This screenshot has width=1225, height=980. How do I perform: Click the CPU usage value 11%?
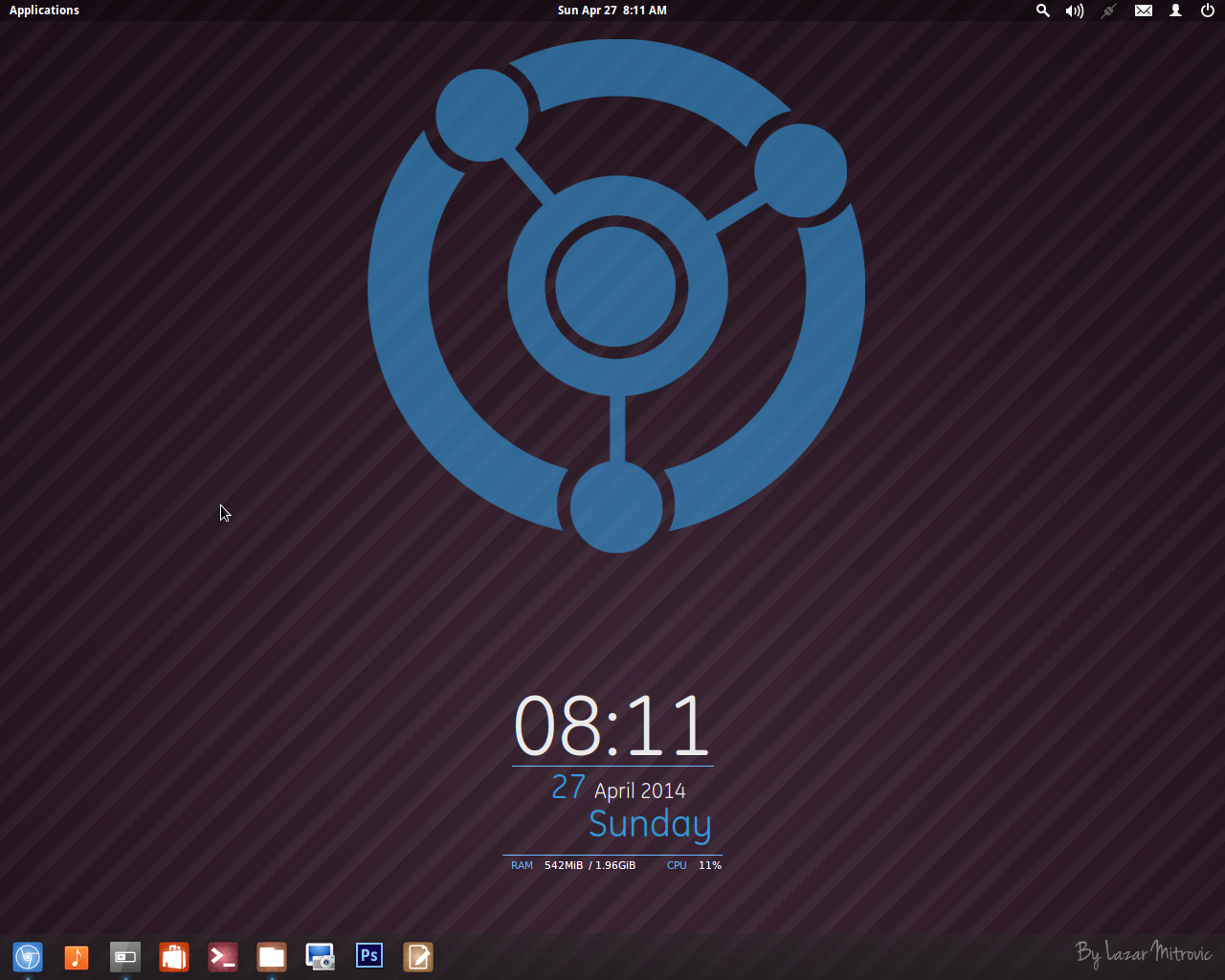710,865
